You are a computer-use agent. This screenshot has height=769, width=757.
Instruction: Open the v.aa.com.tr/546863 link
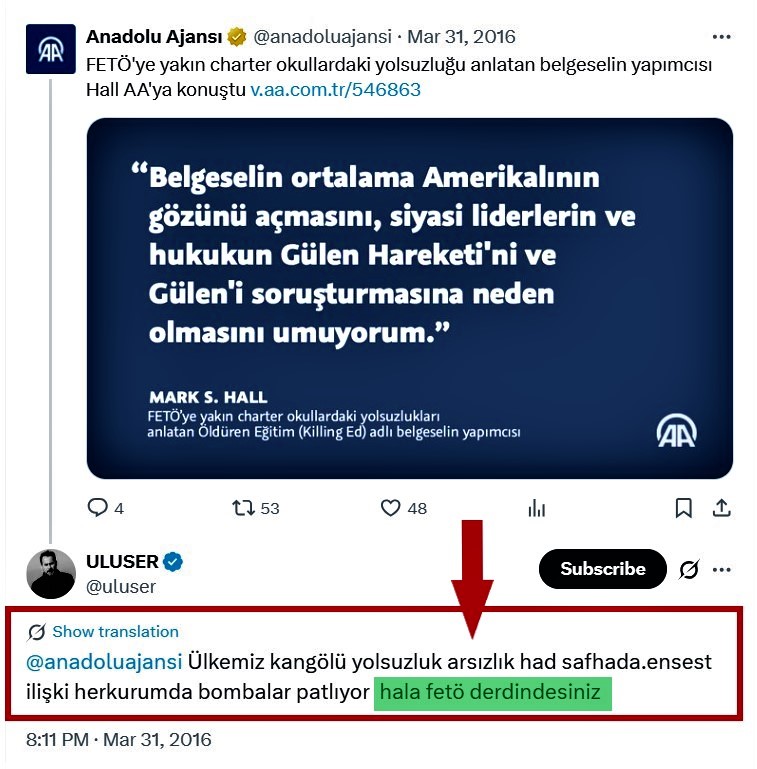click(x=335, y=90)
